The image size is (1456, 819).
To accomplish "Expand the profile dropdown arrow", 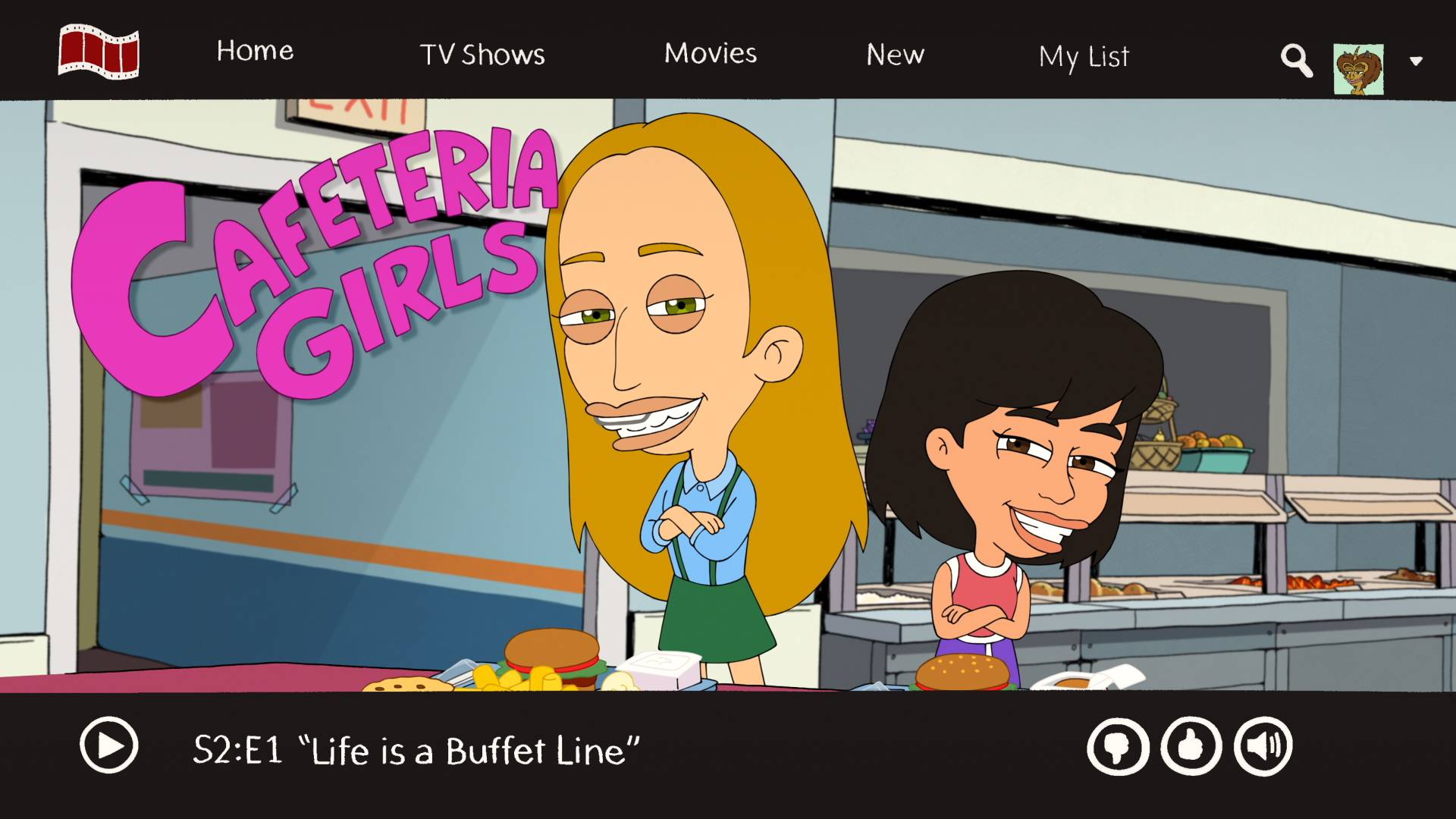I will click(1415, 61).
